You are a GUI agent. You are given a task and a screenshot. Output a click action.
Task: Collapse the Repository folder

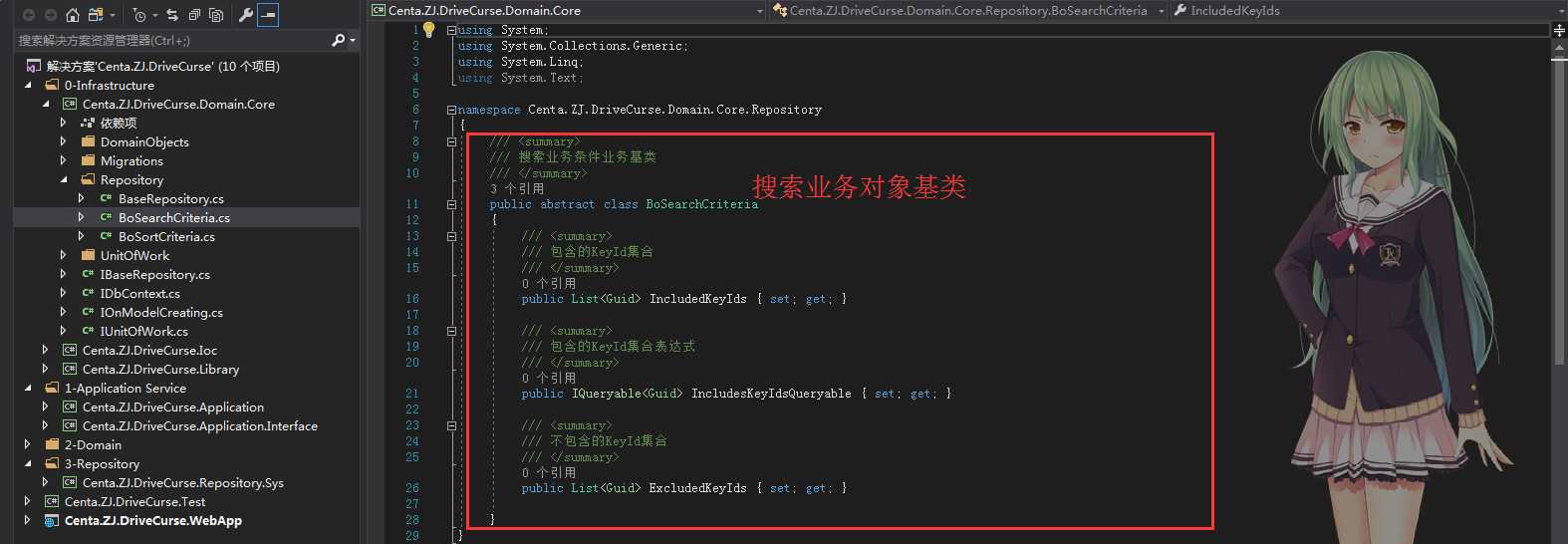64,180
